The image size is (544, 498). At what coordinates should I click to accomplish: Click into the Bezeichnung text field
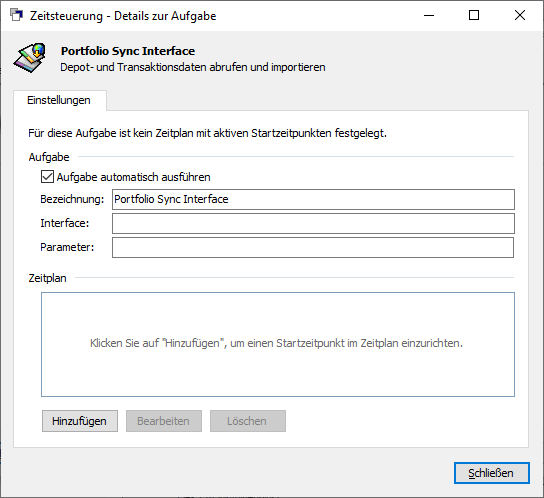[313, 199]
